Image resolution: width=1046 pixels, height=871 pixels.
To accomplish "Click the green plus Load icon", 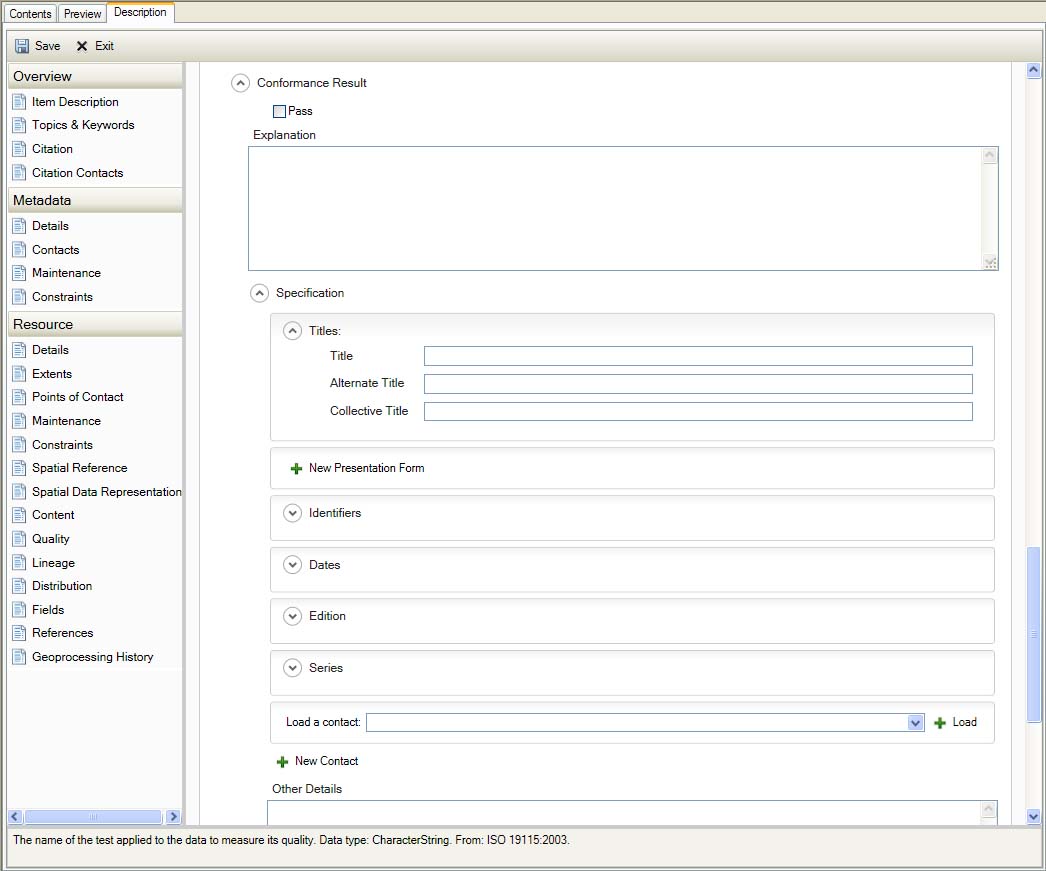I will 940,723.
